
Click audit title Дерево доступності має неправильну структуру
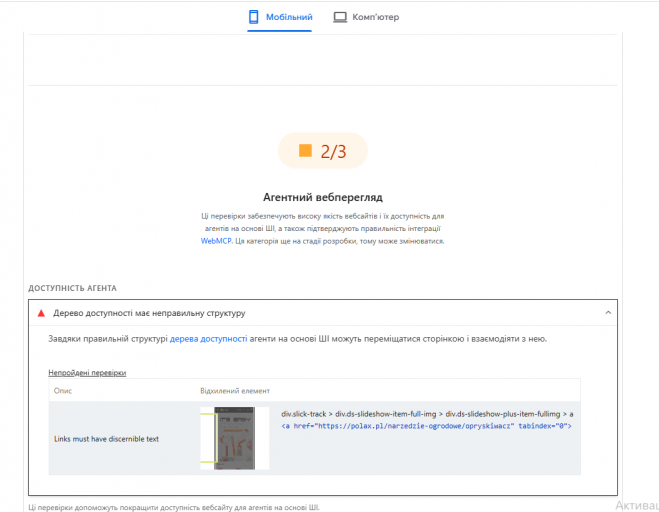pyautogui.click(x=149, y=313)
